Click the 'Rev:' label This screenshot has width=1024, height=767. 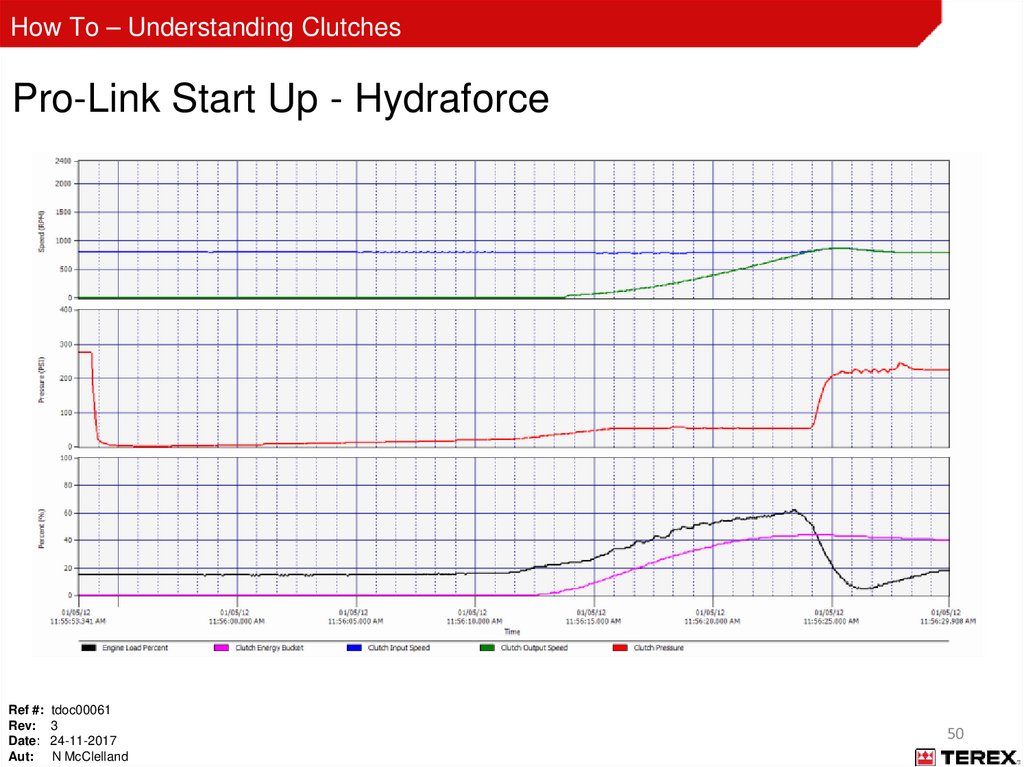(x=22, y=726)
